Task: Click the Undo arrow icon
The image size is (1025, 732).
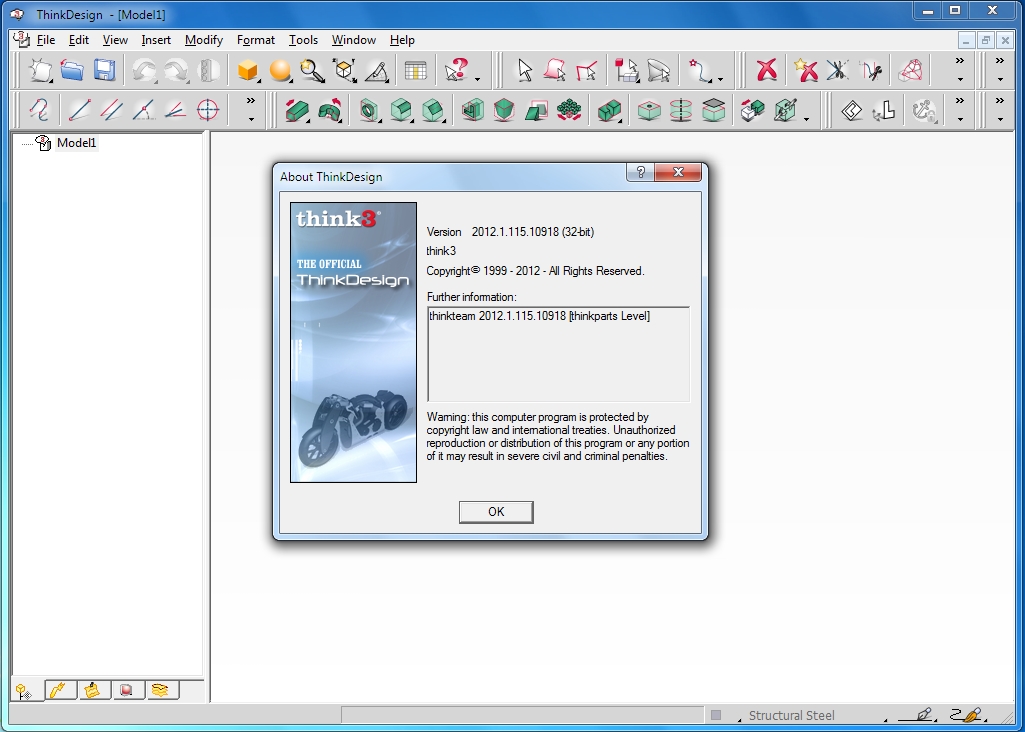Action: [144, 70]
